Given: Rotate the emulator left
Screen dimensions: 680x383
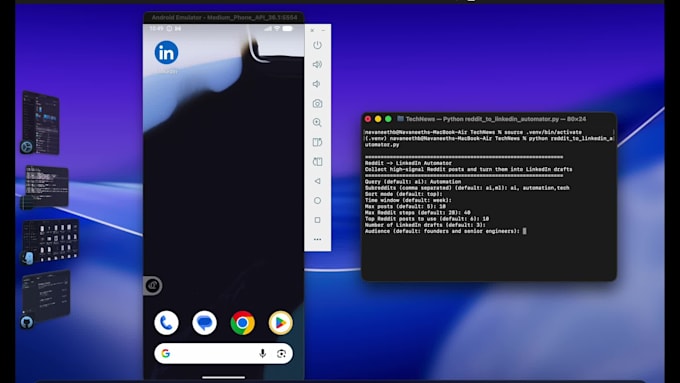Looking at the screenshot, I should click(317, 142).
